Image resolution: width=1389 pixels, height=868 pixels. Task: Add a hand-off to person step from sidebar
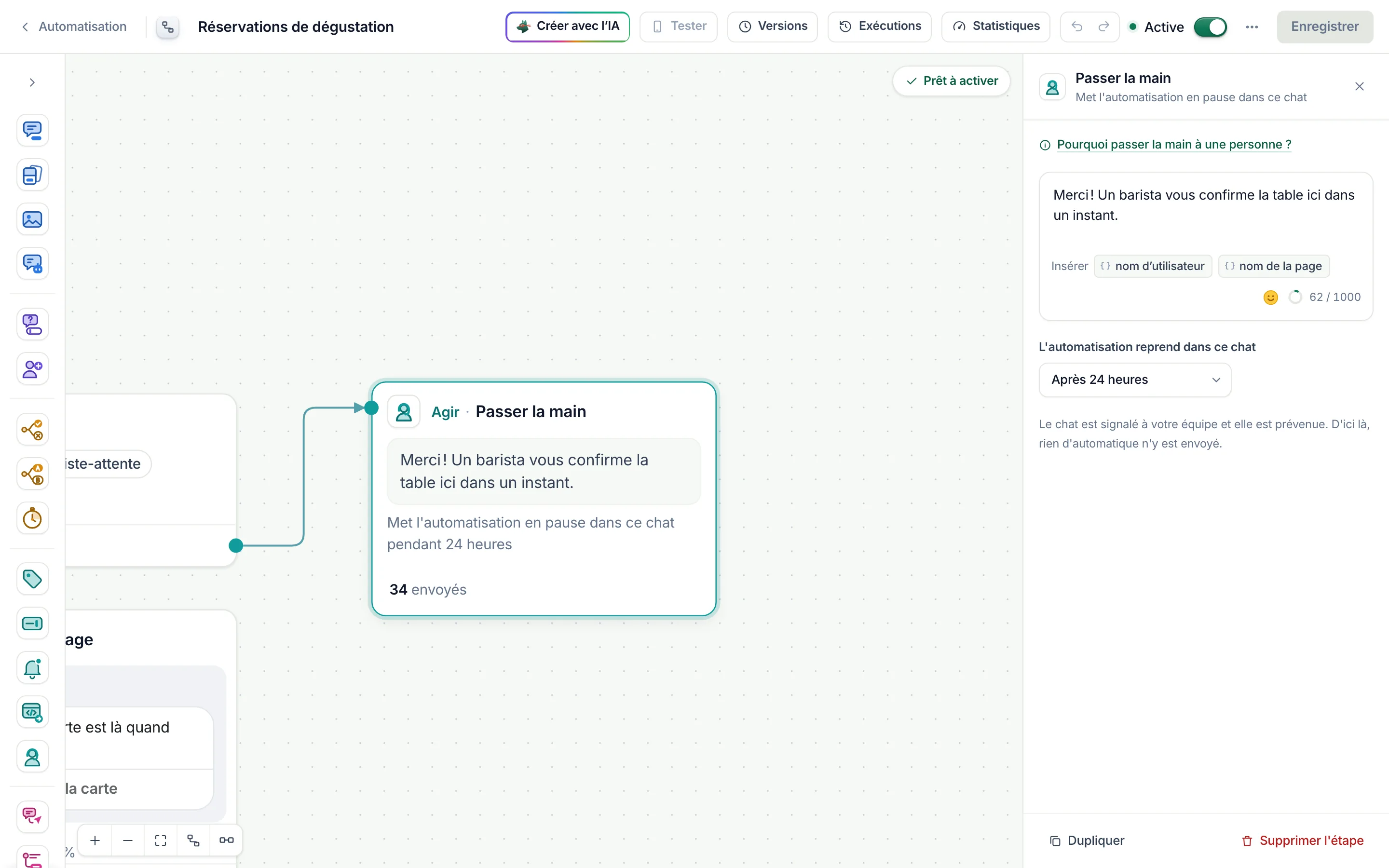(32, 757)
